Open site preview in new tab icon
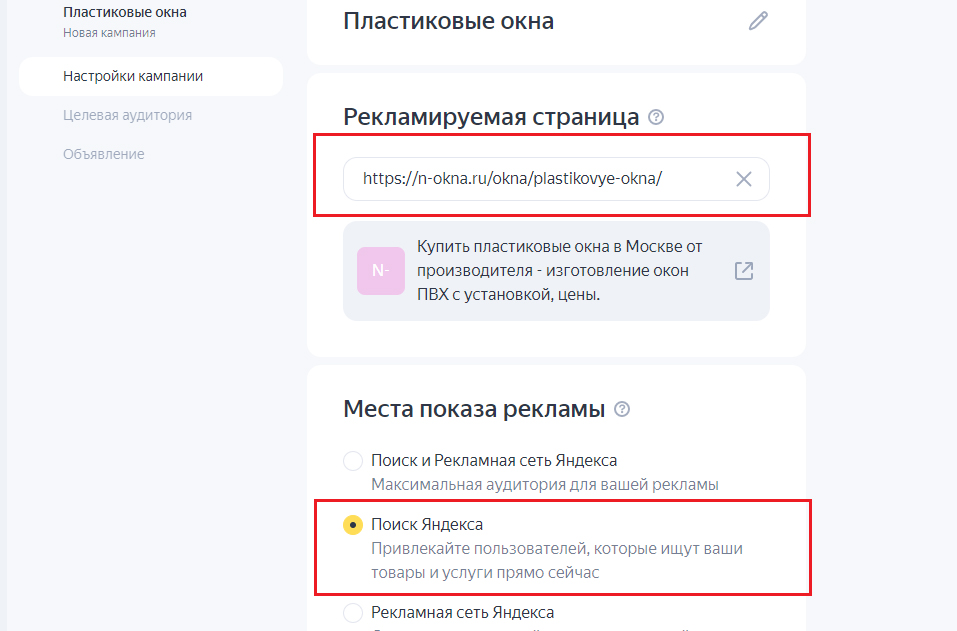957x631 pixels. pyautogui.click(x=743, y=270)
